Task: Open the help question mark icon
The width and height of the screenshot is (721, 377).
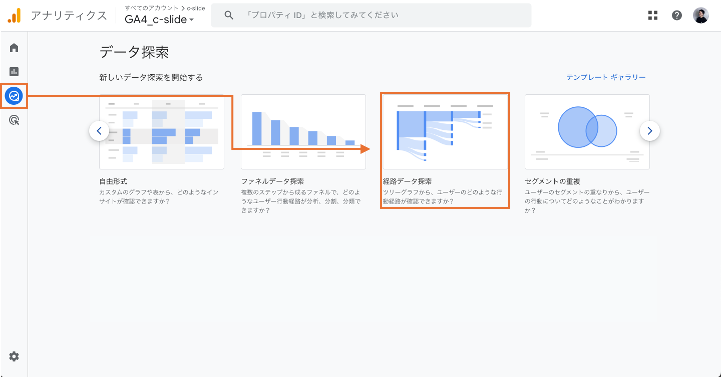Action: pos(677,15)
